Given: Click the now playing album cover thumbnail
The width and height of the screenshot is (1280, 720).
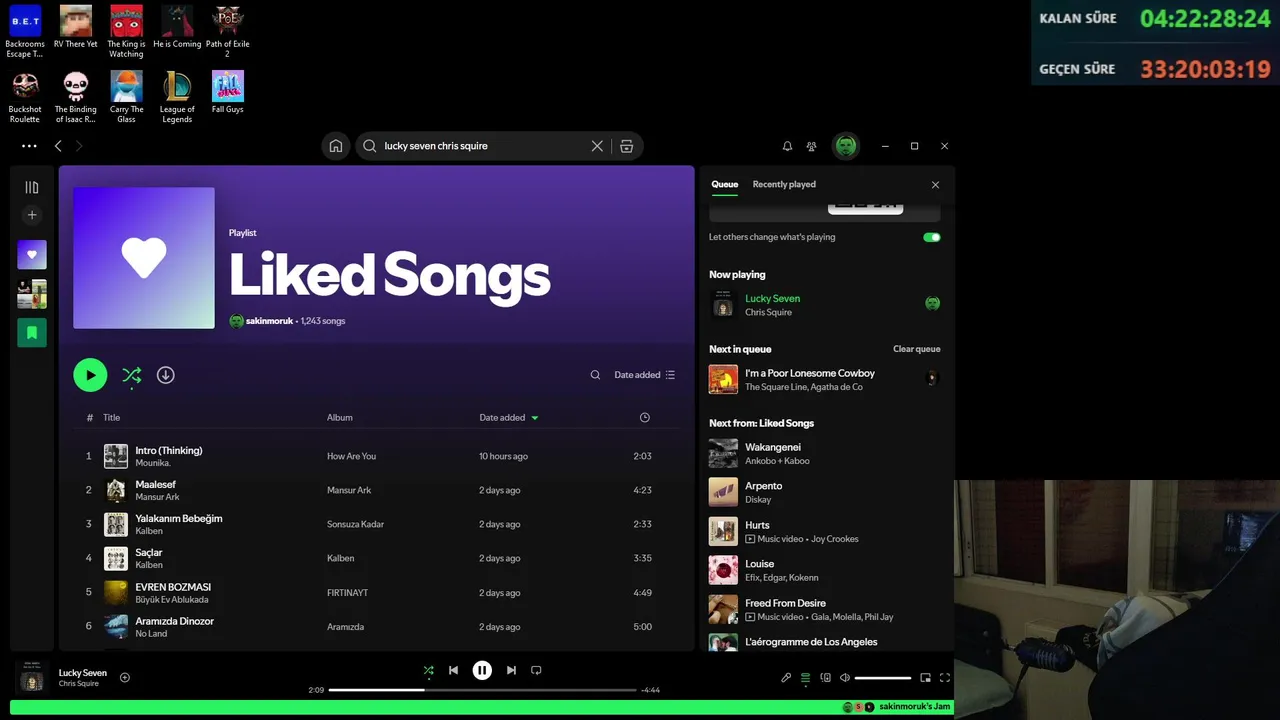Looking at the screenshot, I should pos(32,677).
